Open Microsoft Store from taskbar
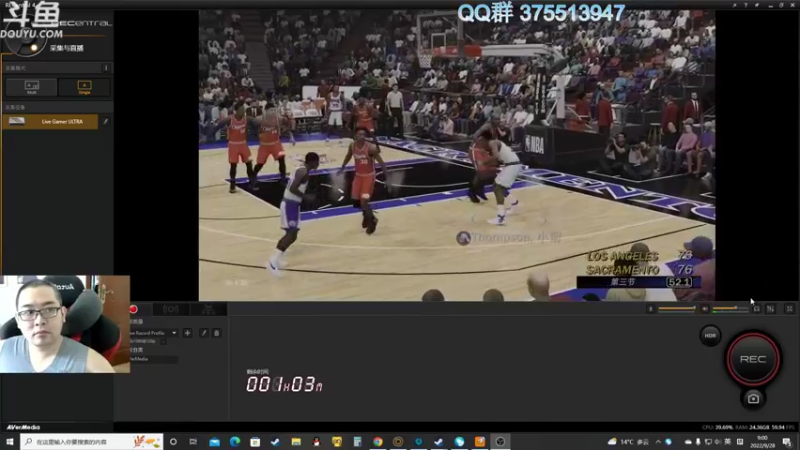This screenshot has height=450, width=800. click(255, 441)
